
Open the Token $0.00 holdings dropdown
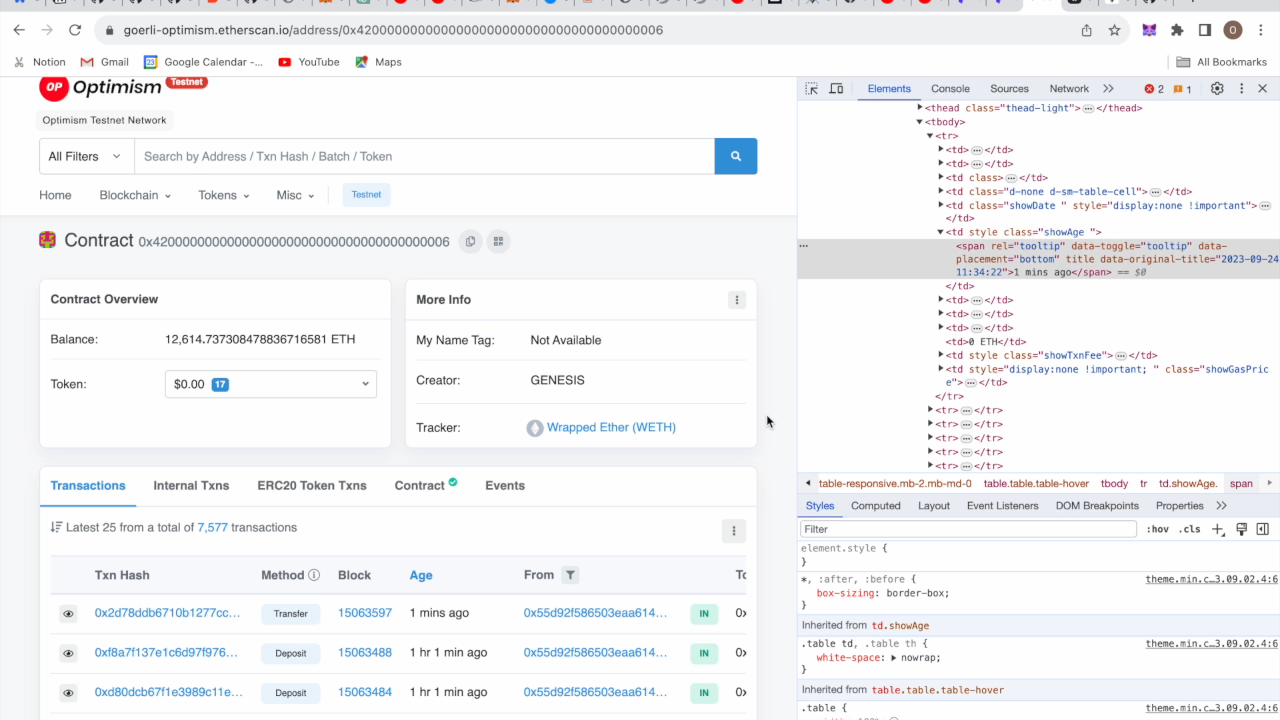271,384
